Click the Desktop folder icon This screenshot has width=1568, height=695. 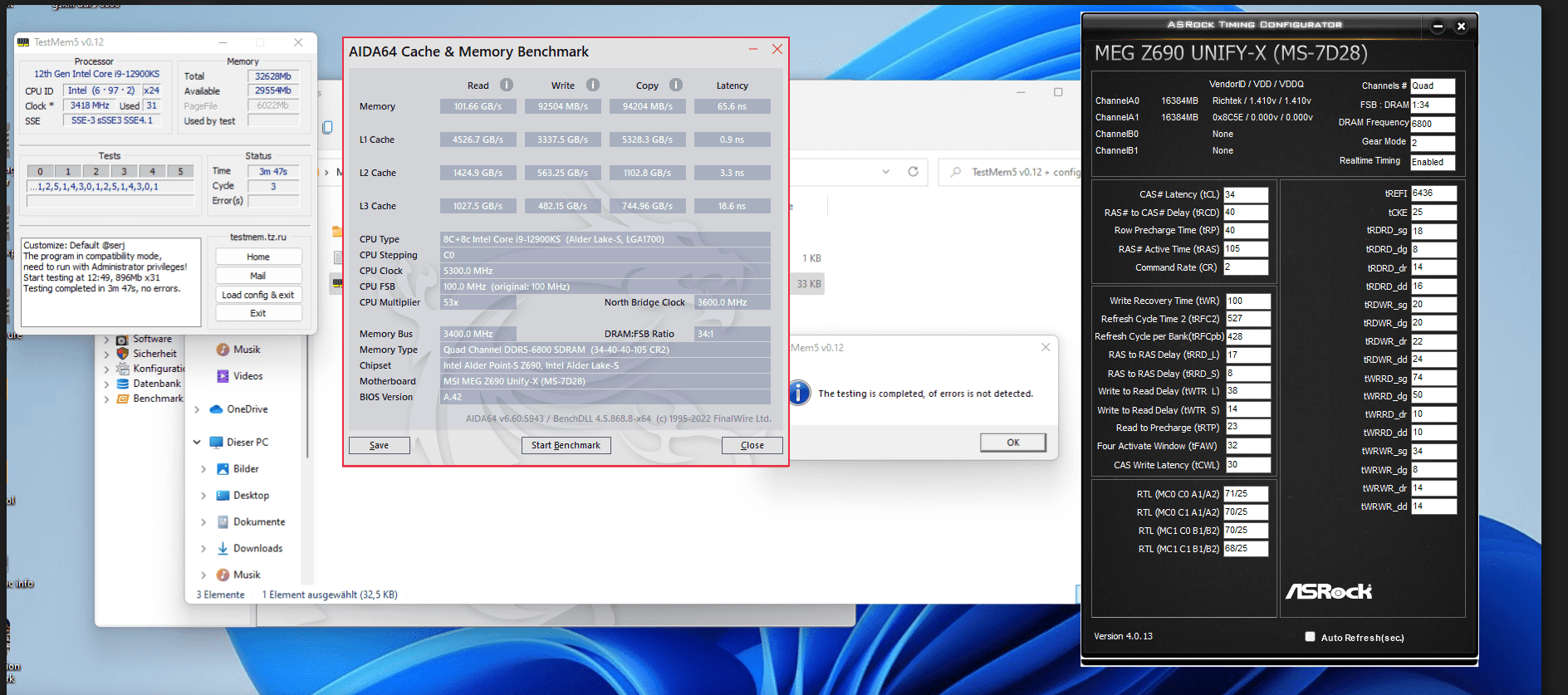[x=223, y=496]
